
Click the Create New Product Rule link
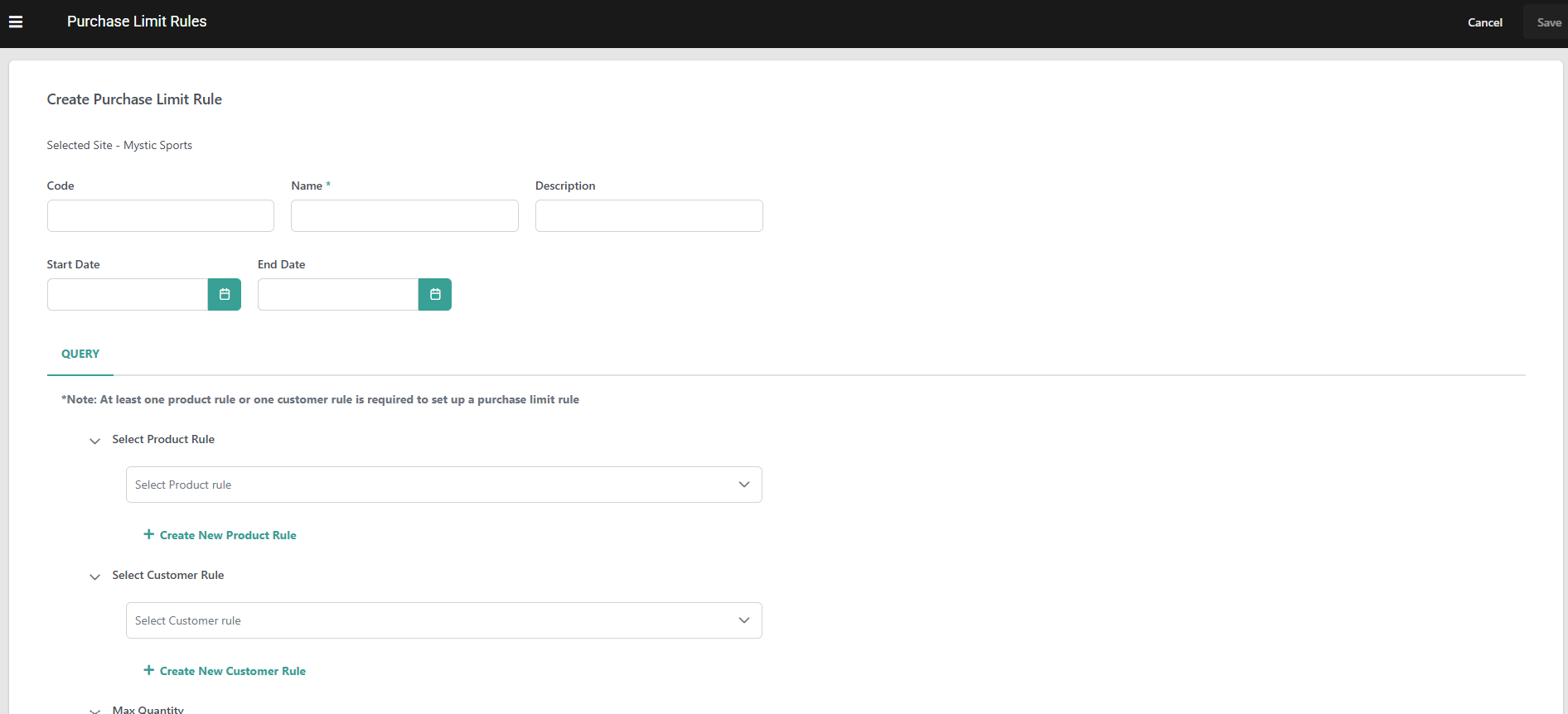pos(228,535)
